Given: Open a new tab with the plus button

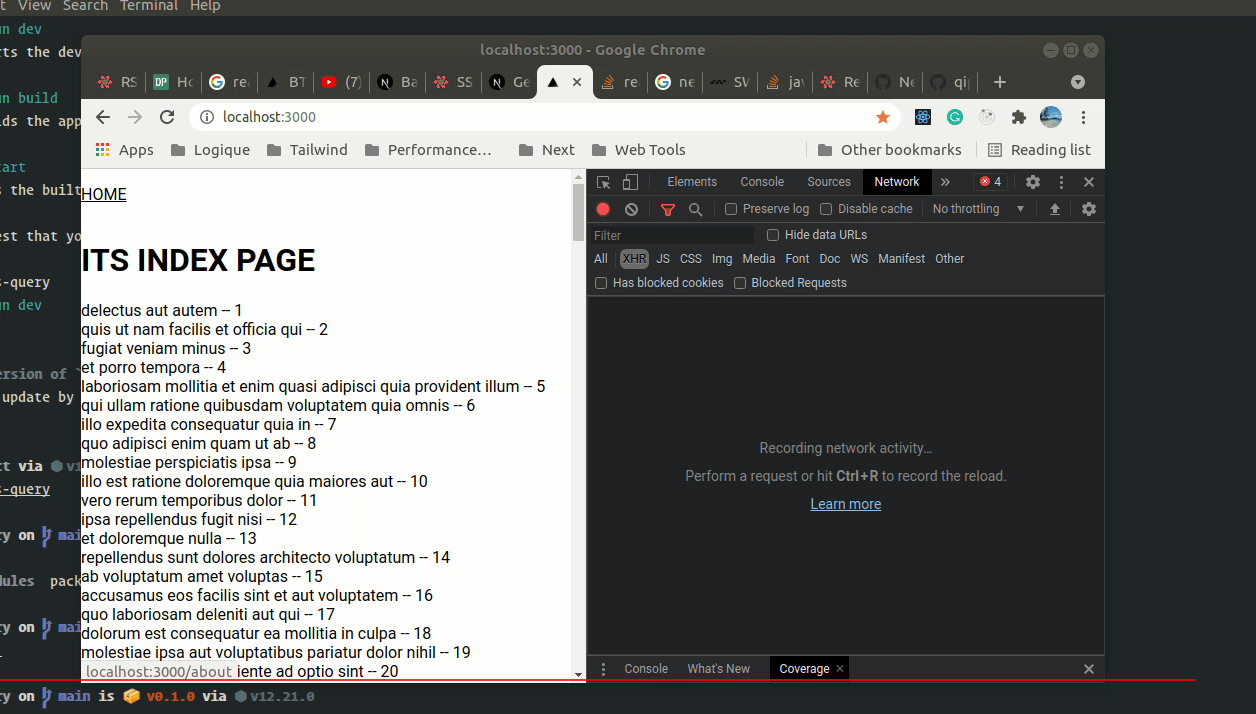Looking at the screenshot, I should pyautogui.click(x=999, y=82).
